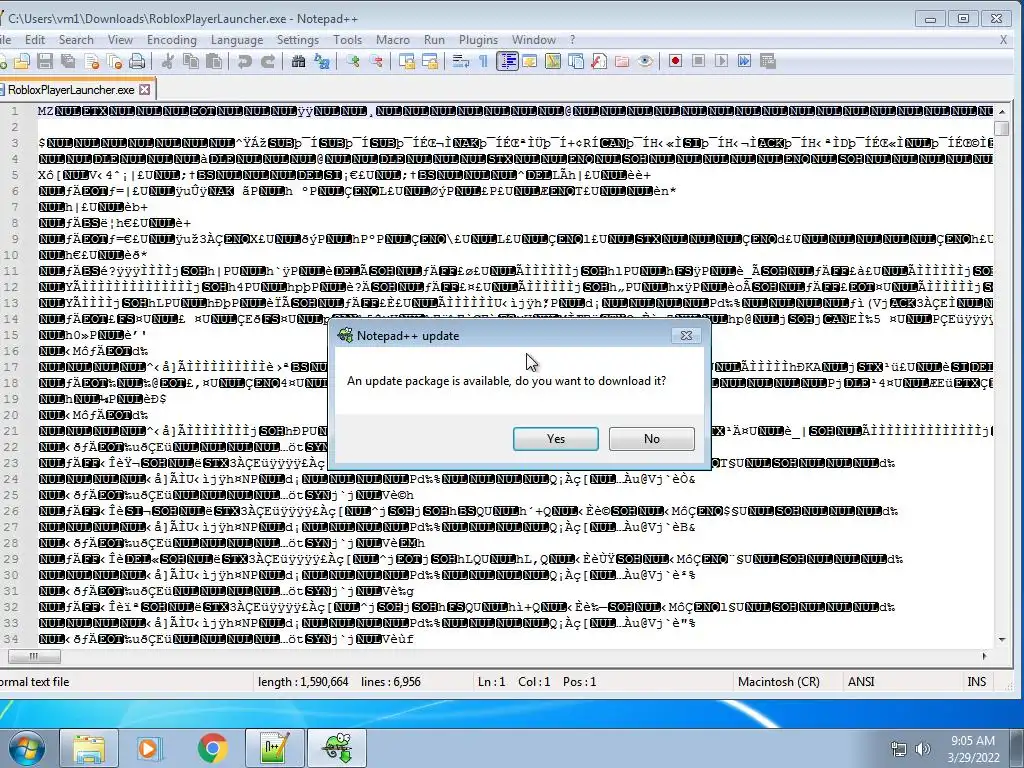1024x768 pixels.
Task: Click Run Macro Multiple Times icon
Action: 744,61
